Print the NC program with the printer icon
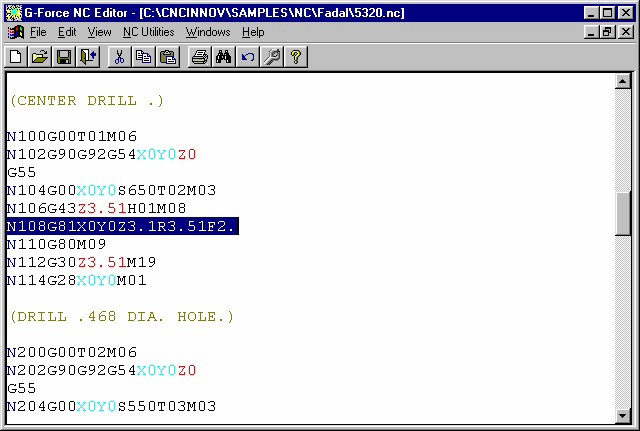 pos(199,57)
